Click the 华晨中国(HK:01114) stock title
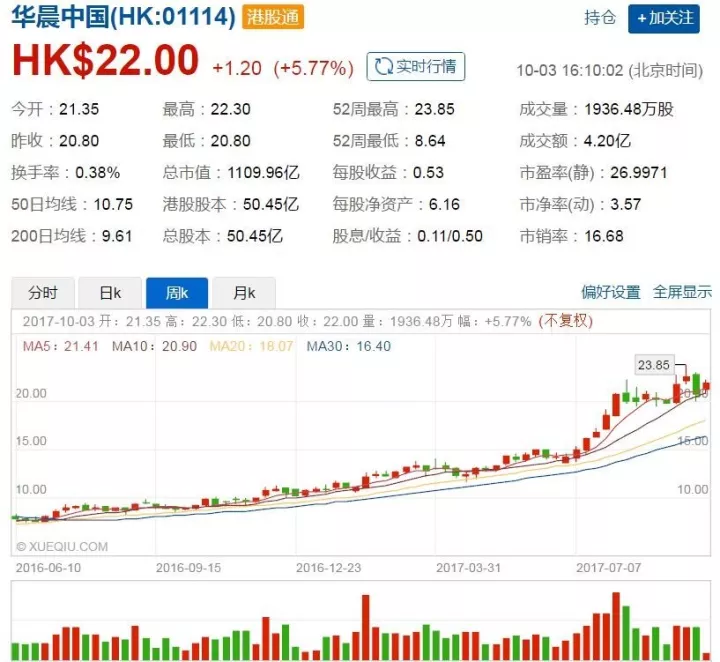Viewport: 720px width, 662px height. 124,17
